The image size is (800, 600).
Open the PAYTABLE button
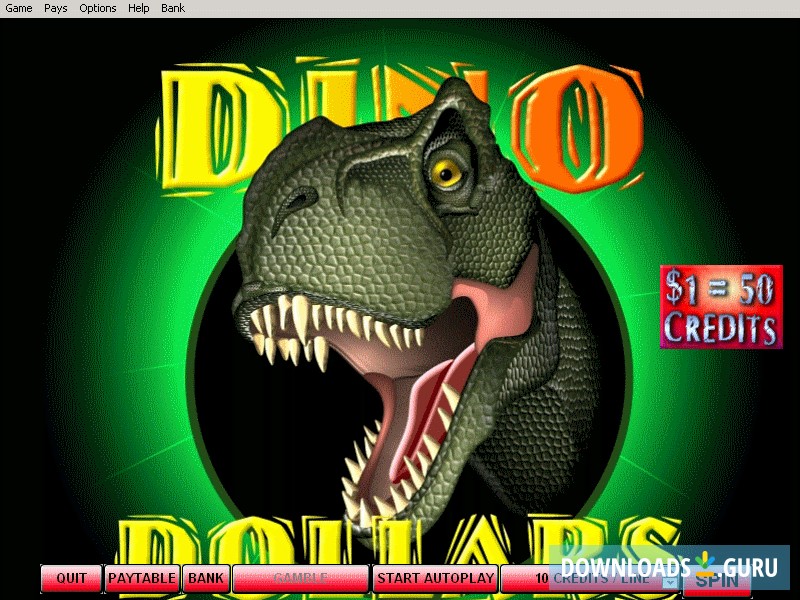(x=142, y=578)
